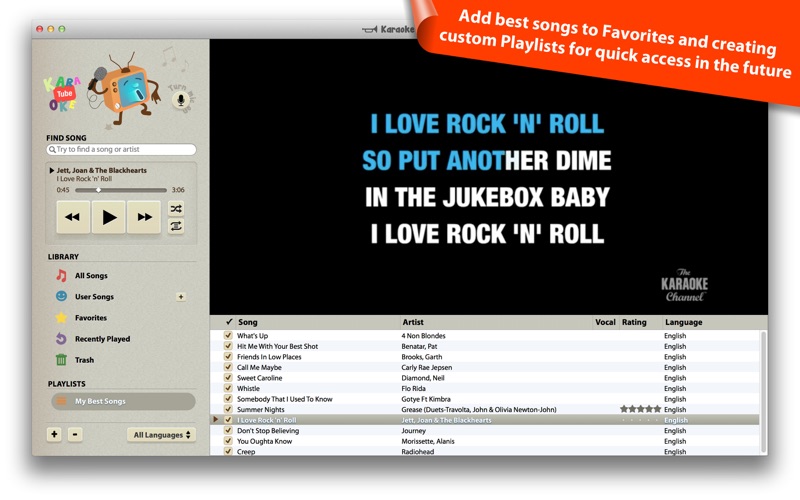Uncheck Hit Me With Your Best Shot checkbox

[x=228, y=346]
